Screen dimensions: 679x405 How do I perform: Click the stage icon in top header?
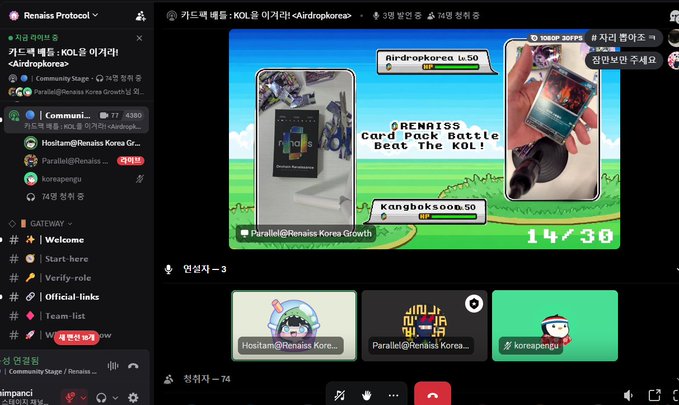point(172,16)
